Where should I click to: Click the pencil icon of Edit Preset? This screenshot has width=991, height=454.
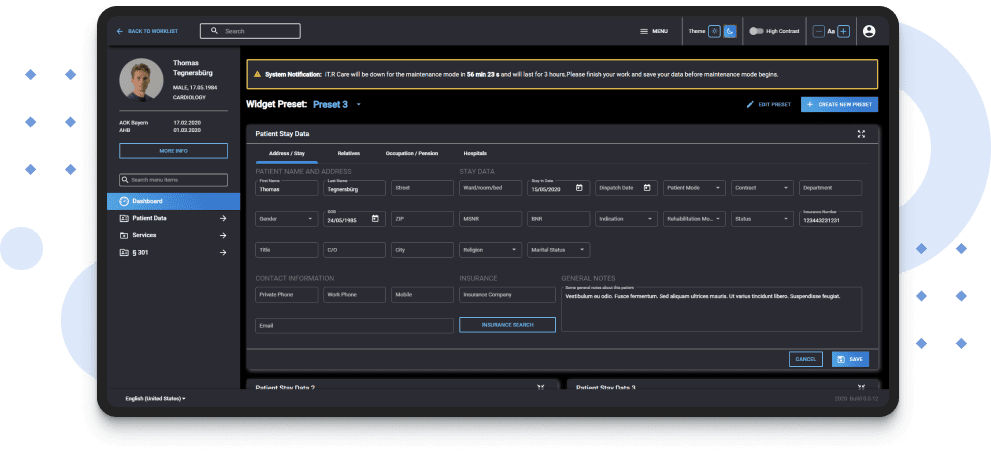point(750,104)
